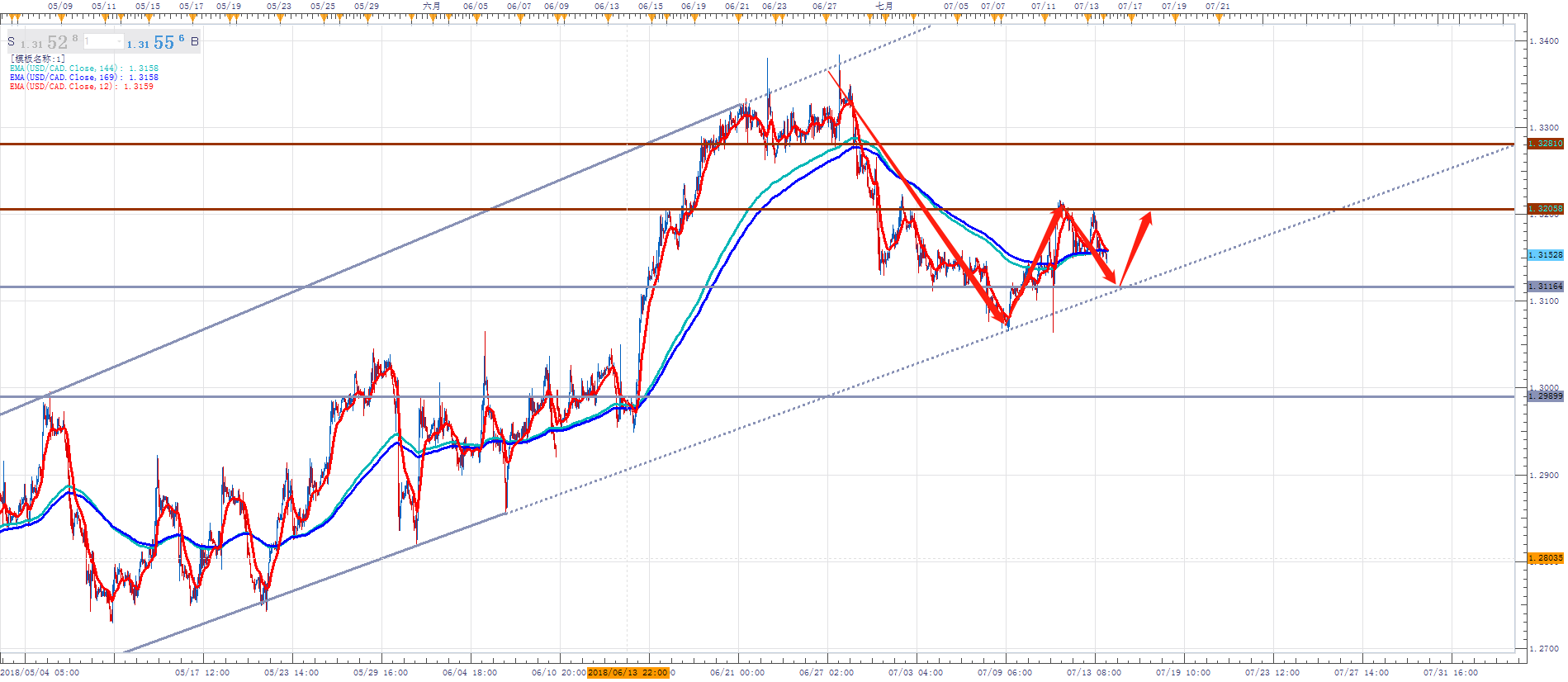Click the highlighted 2018/06/13 22:00 time label
This screenshot has height=682, width=1568.
628,673
